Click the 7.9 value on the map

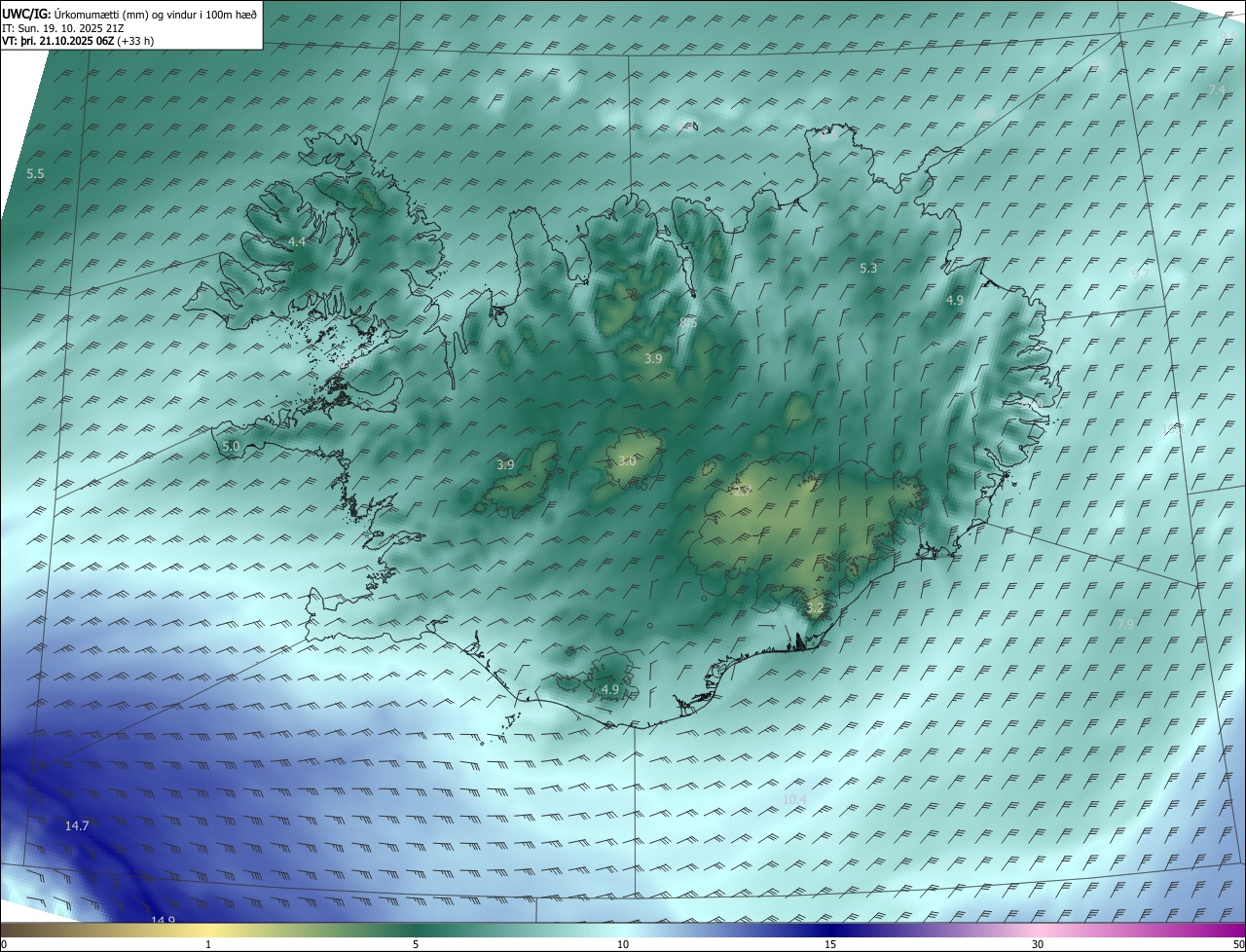(1125, 624)
